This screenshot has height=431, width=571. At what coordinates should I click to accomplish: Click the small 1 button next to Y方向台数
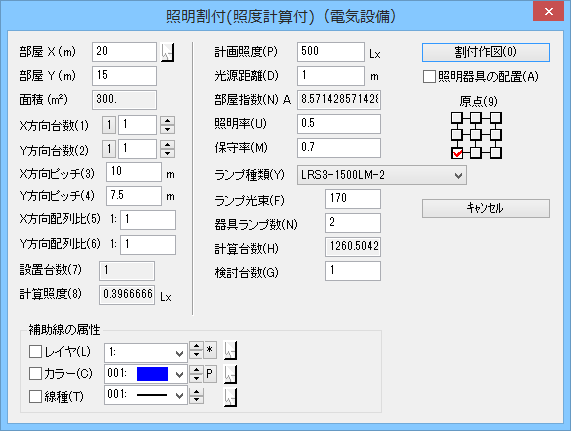point(109,149)
